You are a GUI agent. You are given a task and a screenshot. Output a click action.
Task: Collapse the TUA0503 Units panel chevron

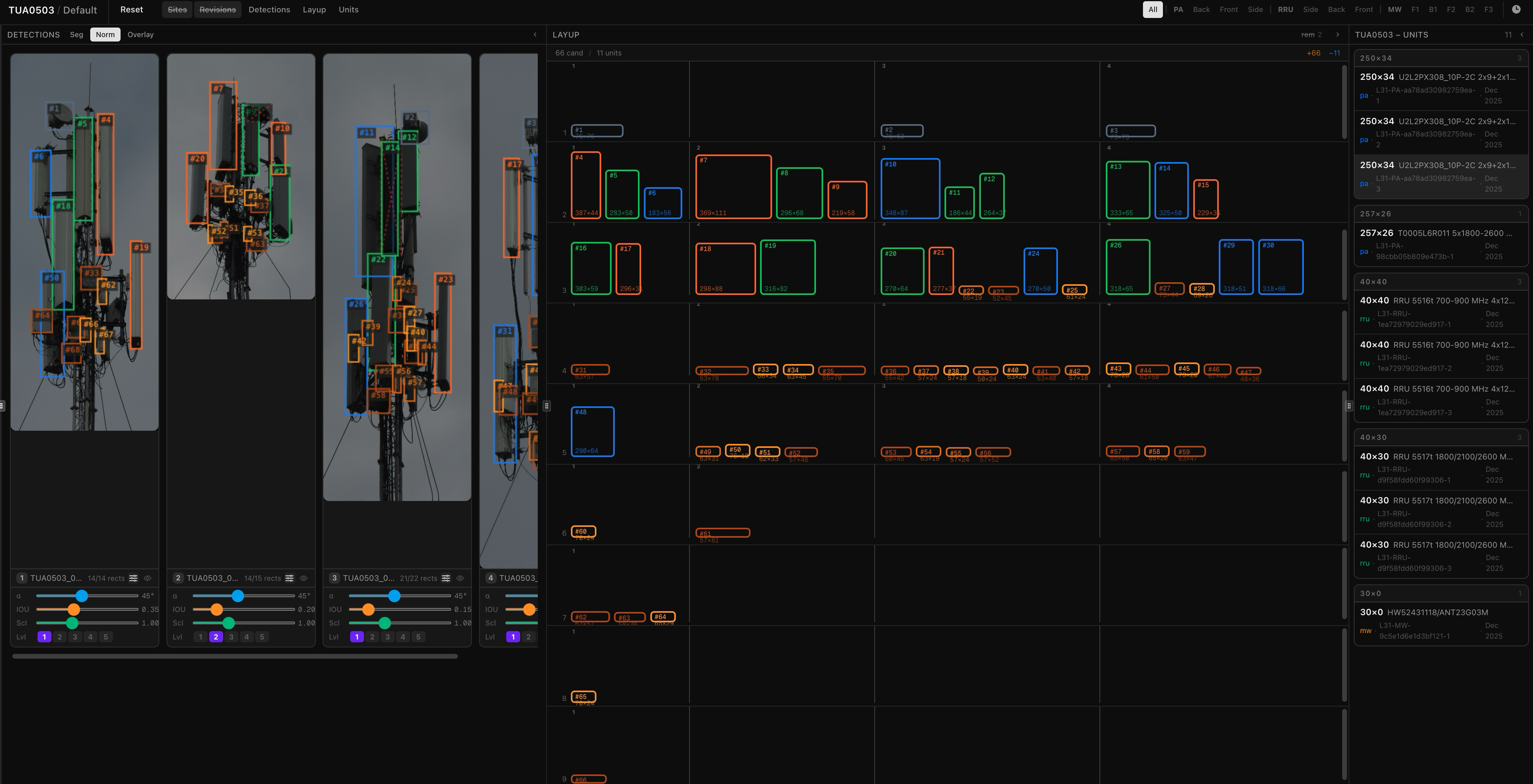point(1522,34)
